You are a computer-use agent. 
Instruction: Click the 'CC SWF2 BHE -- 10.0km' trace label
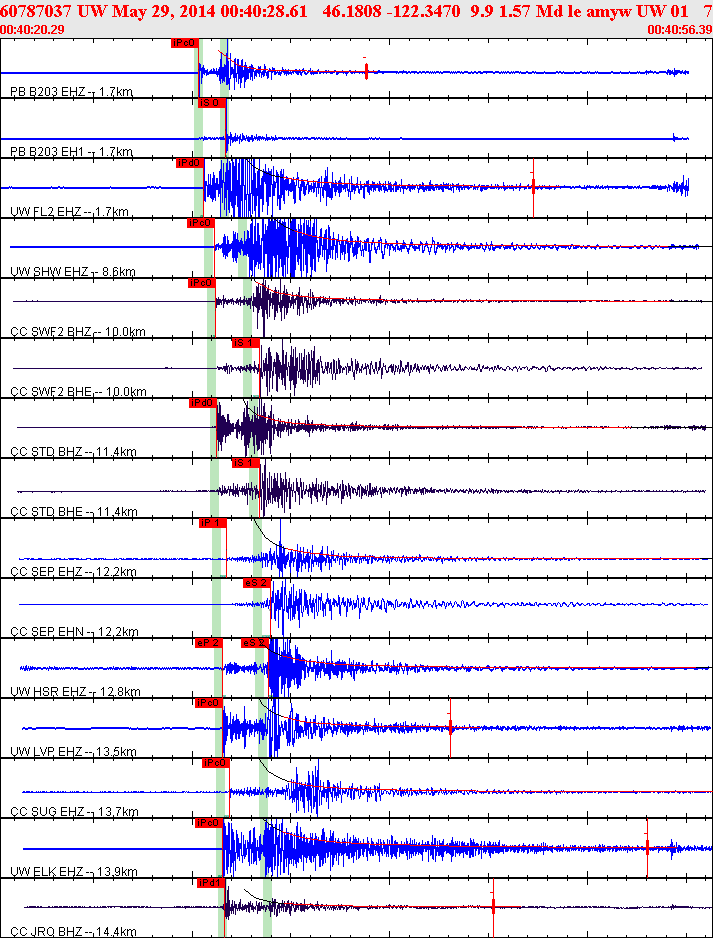pos(78,392)
